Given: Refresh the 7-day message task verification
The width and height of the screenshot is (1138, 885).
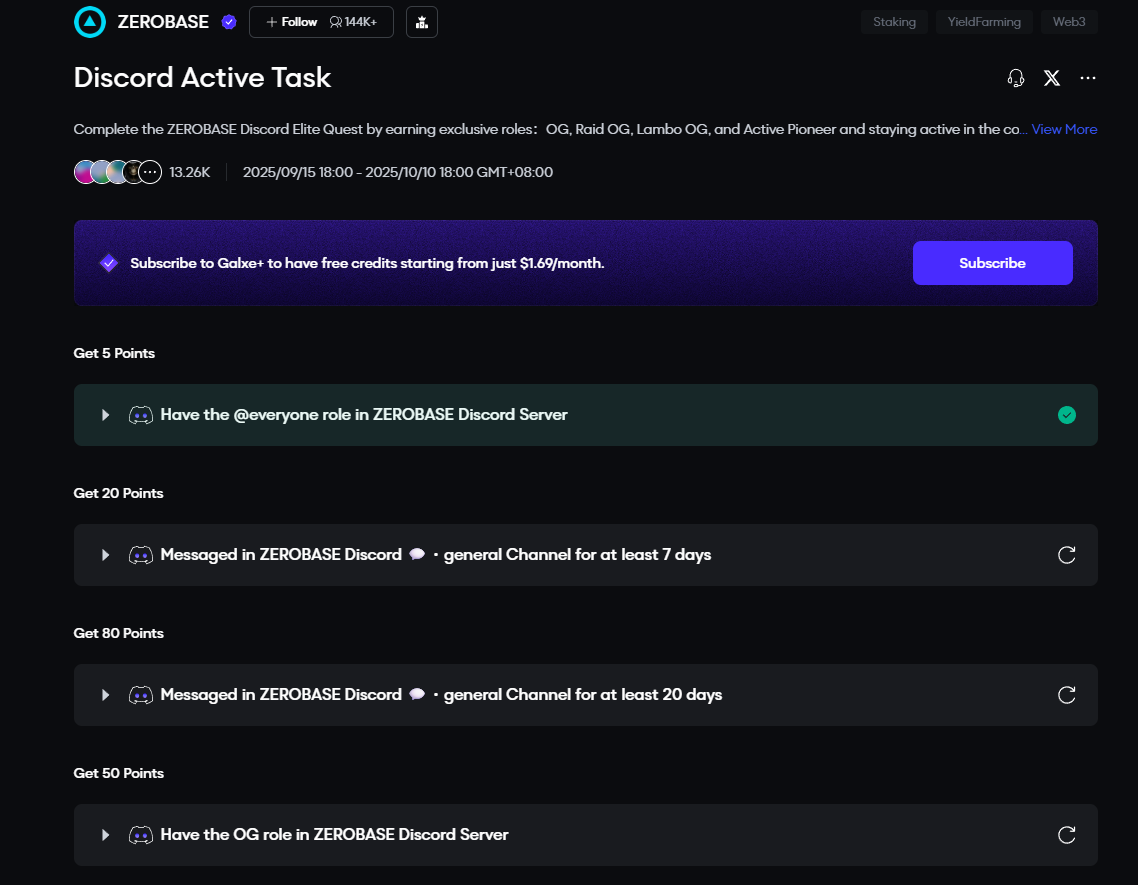Looking at the screenshot, I should point(1066,554).
